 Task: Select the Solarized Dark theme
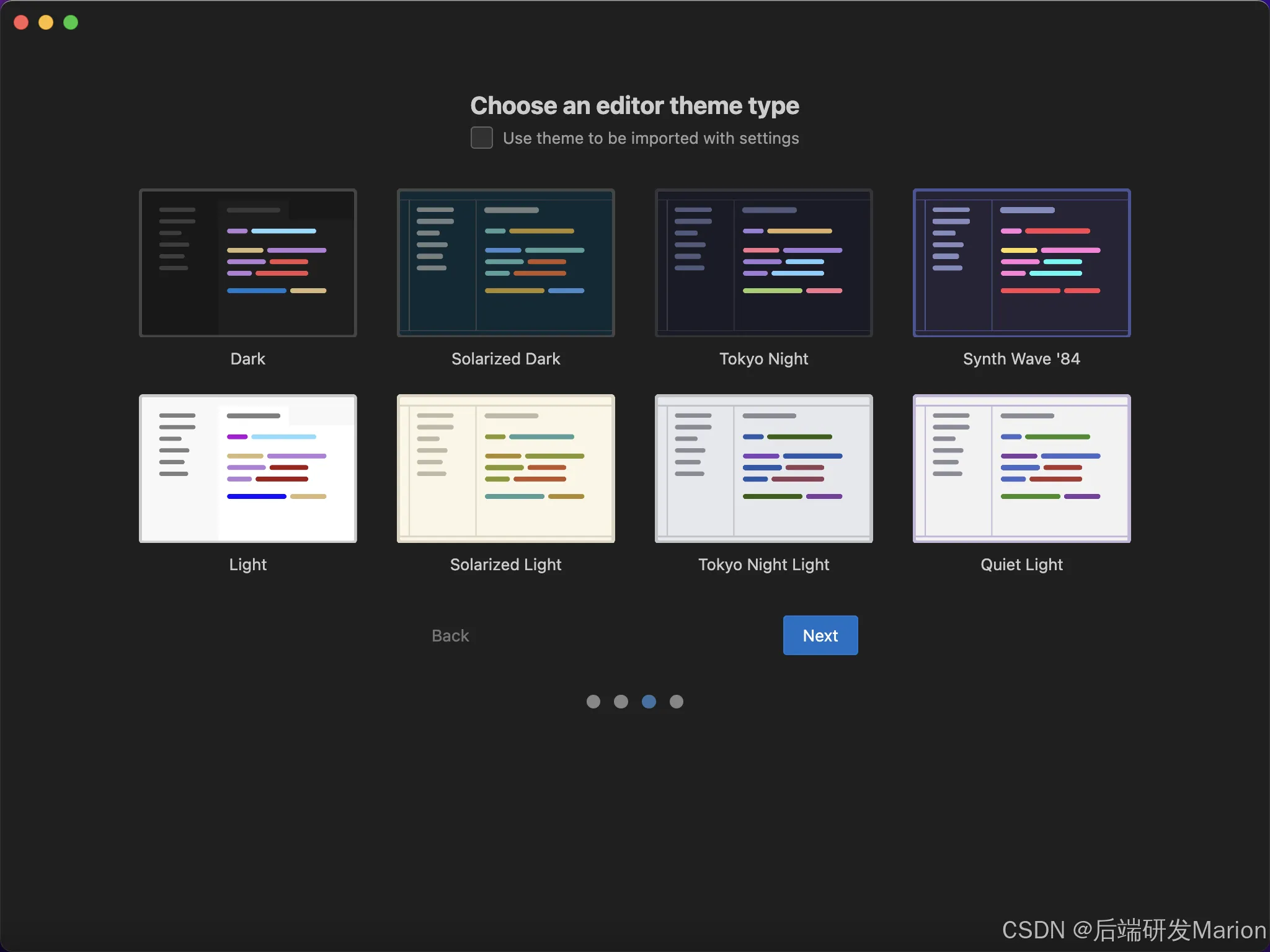point(505,263)
